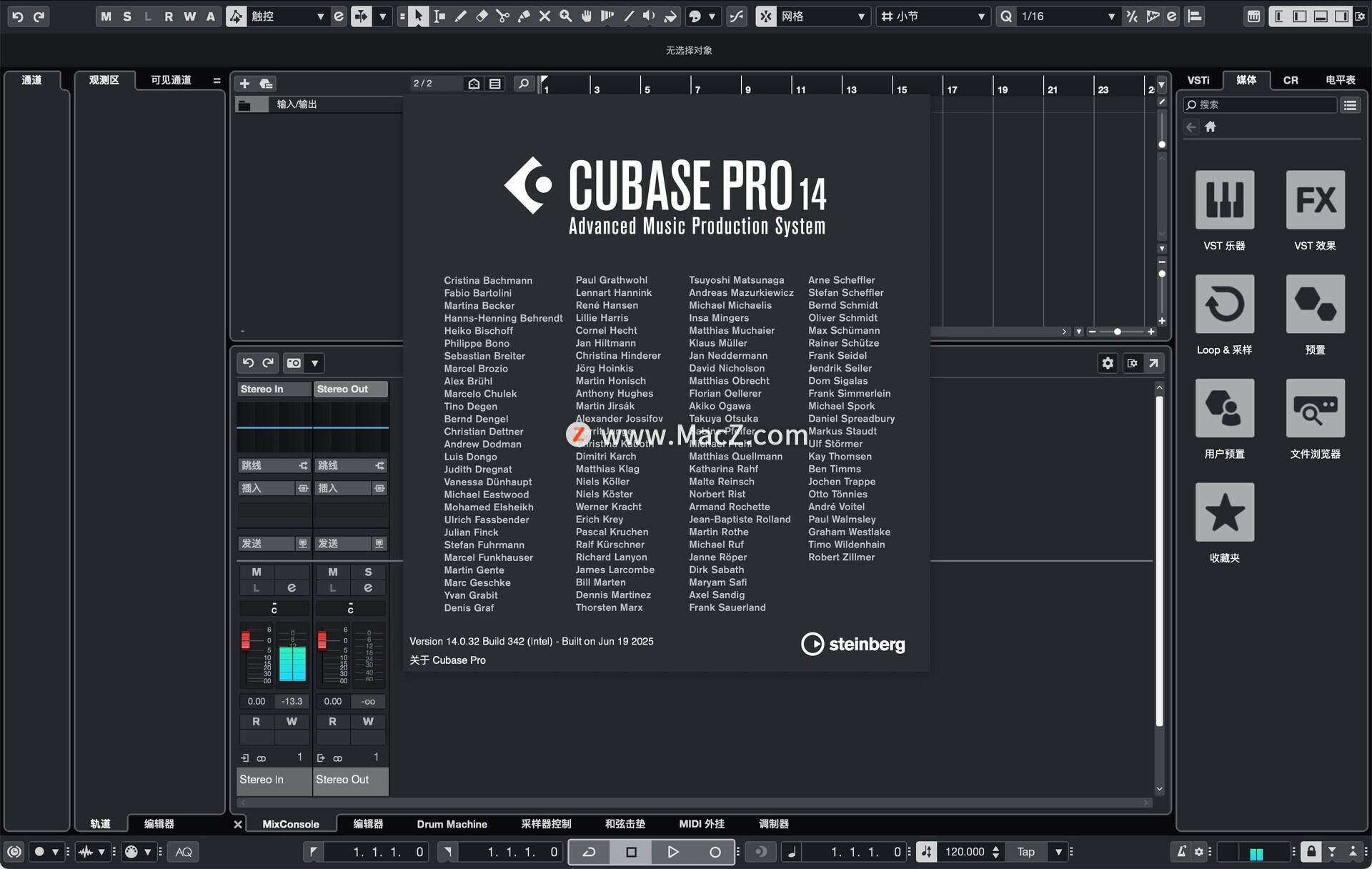Select the Draw pencil tool

point(461,16)
